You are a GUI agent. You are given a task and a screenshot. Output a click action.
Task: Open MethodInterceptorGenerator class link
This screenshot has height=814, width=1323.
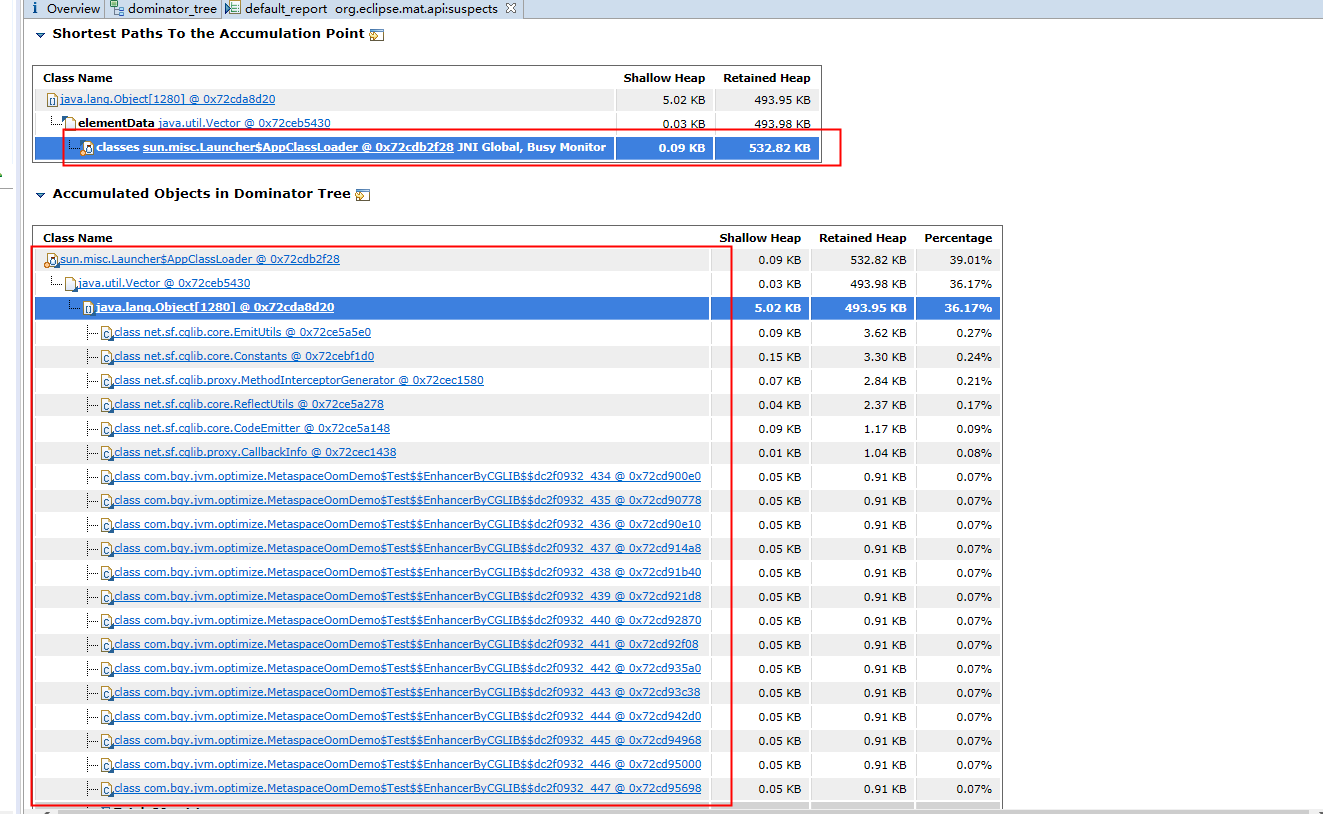pyautogui.click(x=299, y=380)
